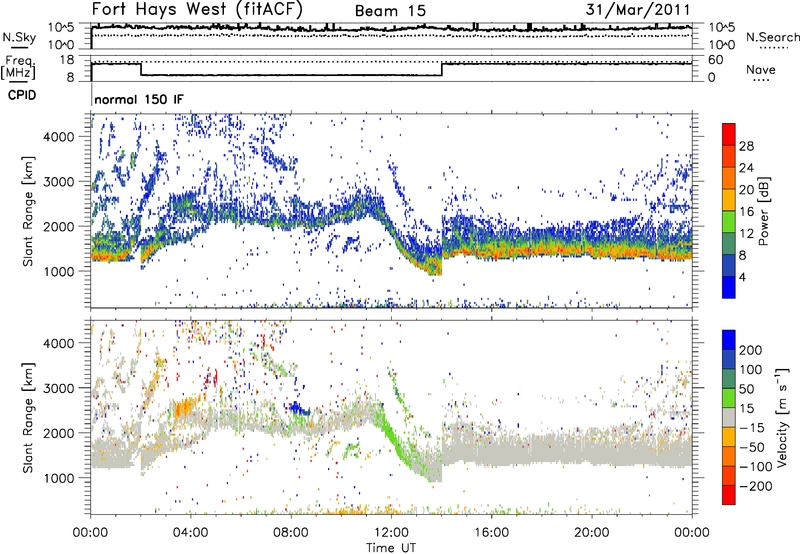Click the light green segment of Power color bar

pos(729,222)
